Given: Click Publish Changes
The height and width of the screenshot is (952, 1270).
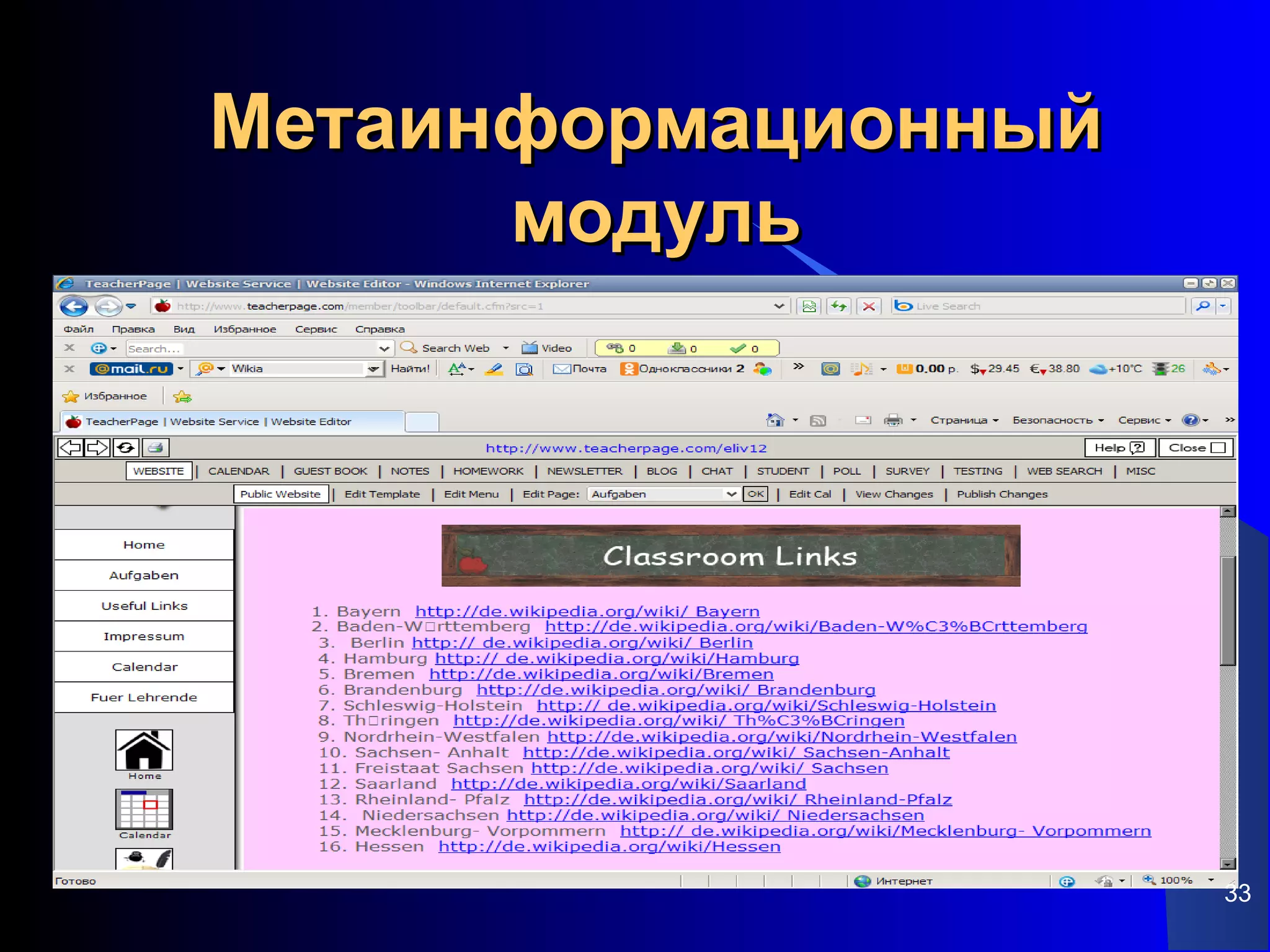Looking at the screenshot, I should [x=1001, y=494].
